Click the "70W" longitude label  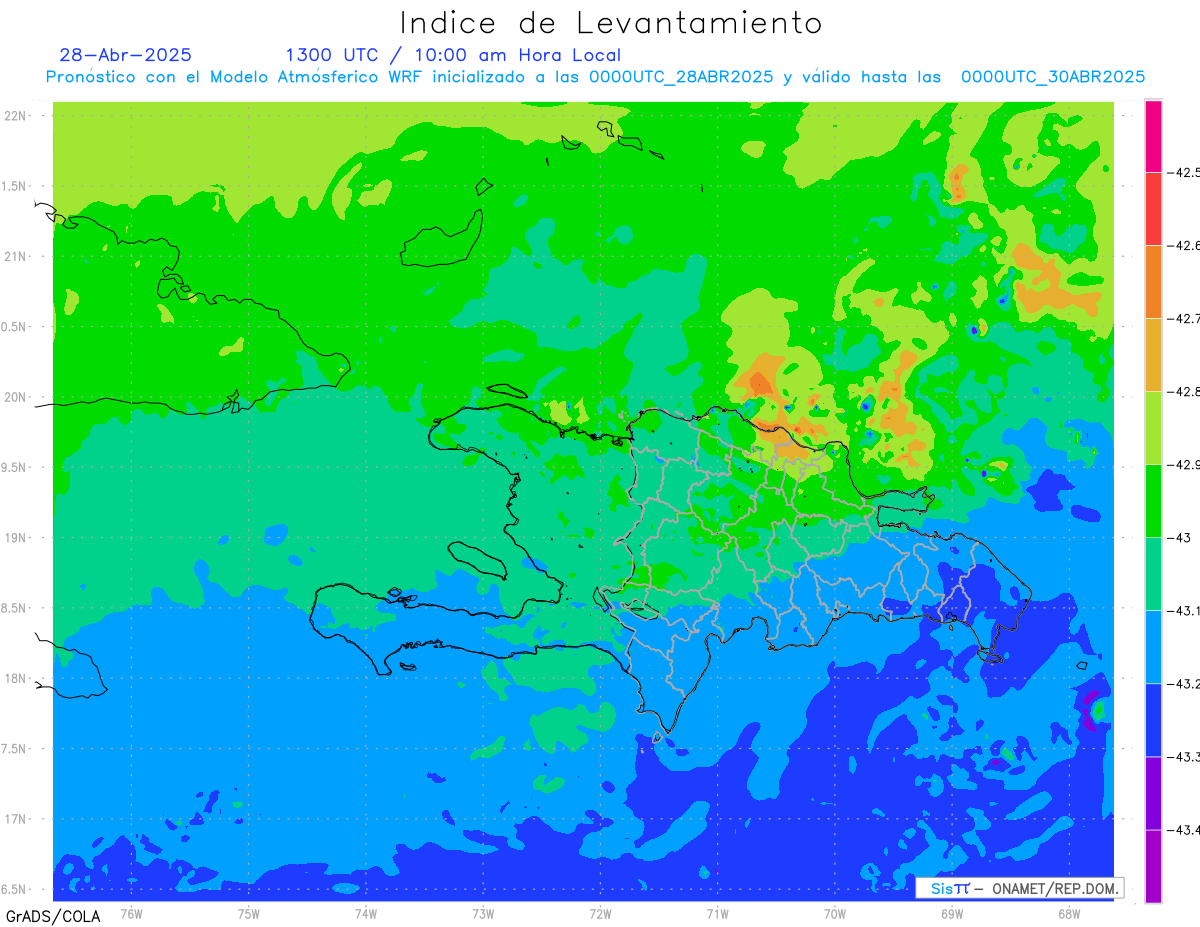coord(835,913)
